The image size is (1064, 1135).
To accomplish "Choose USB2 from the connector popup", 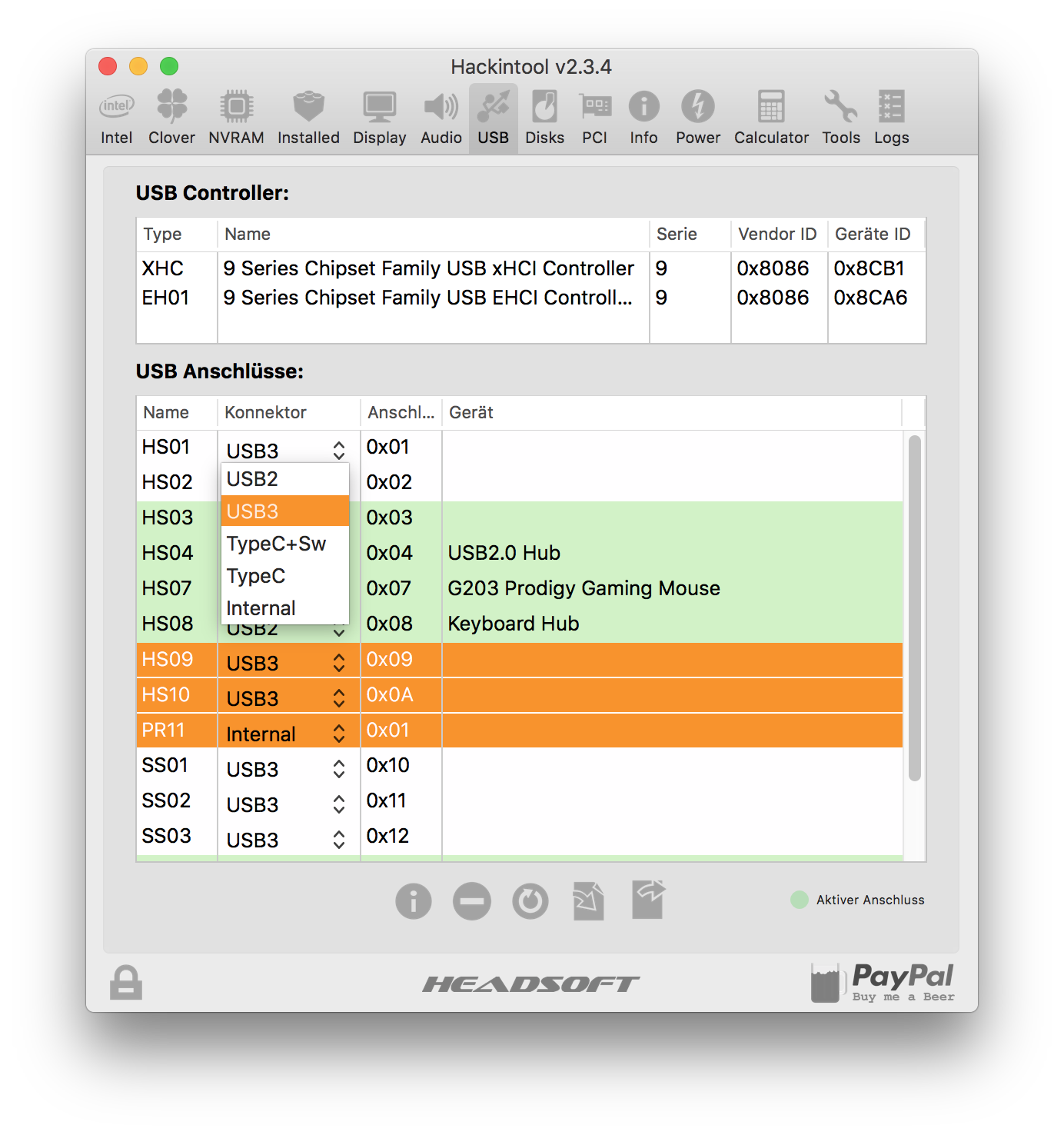I will (x=285, y=479).
